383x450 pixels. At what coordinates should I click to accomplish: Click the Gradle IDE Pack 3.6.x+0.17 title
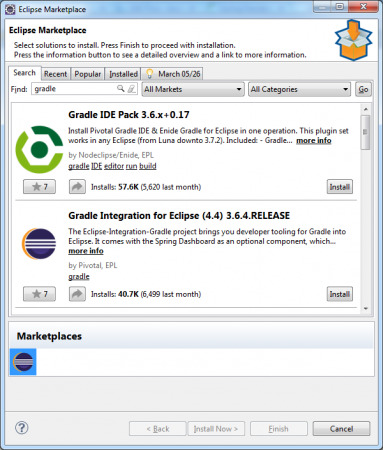[x=129, y=115]
